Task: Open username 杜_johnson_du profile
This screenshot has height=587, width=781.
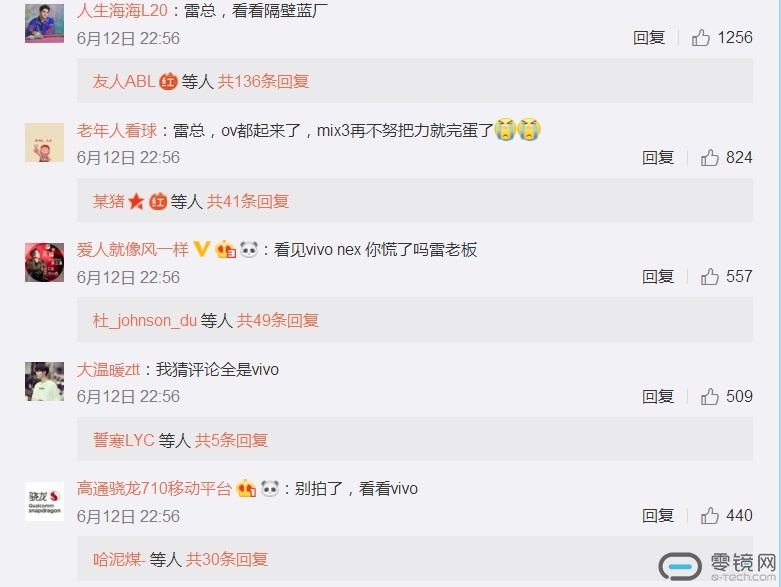Action: [x=144, y=320]
